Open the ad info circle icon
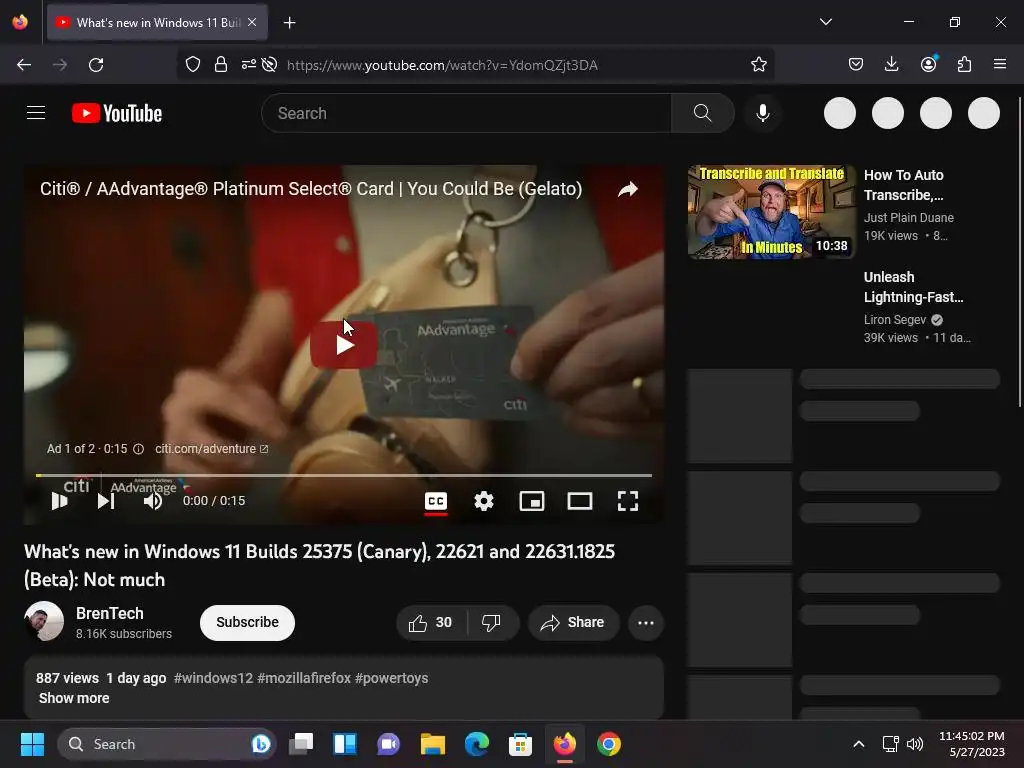 [x=138, y=449]
